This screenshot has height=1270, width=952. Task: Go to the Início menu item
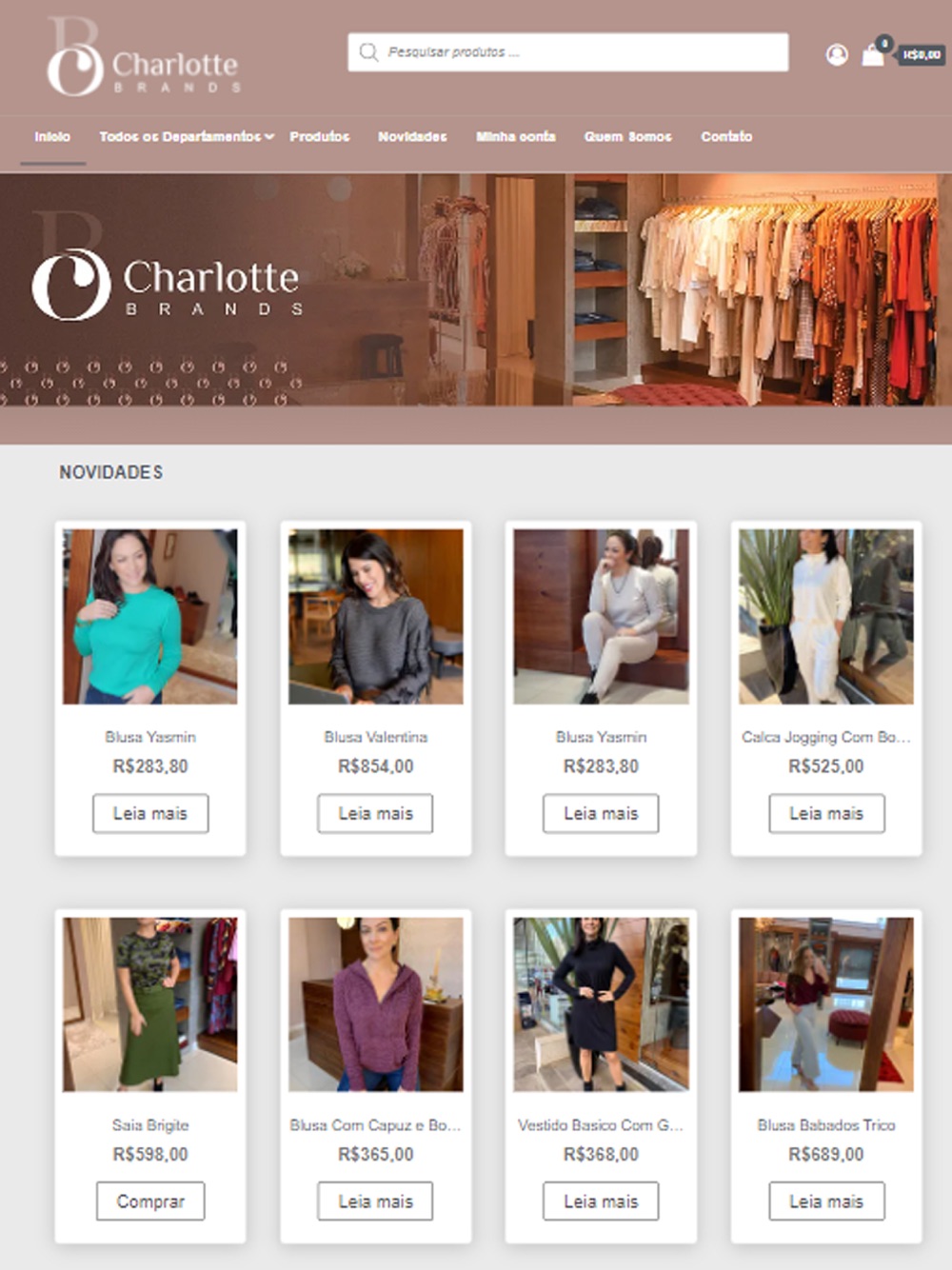(52, 136)
